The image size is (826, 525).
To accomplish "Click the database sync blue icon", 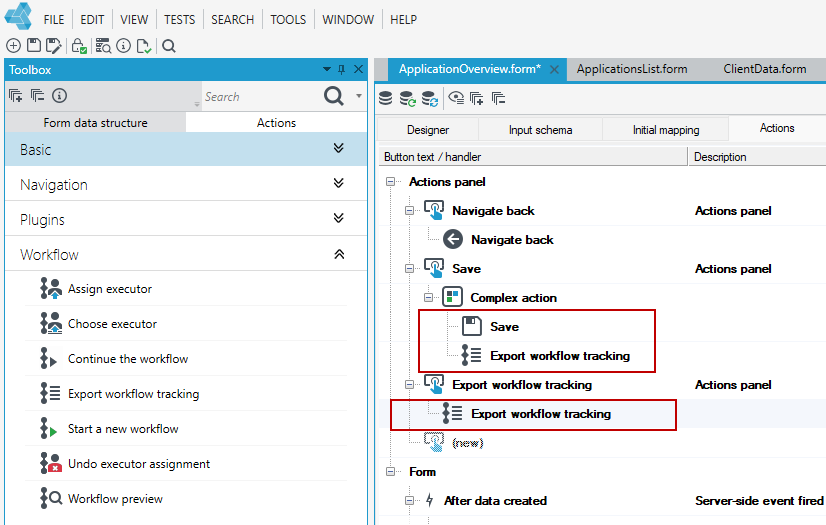I will pyautogui.click(x=429, y=98).
